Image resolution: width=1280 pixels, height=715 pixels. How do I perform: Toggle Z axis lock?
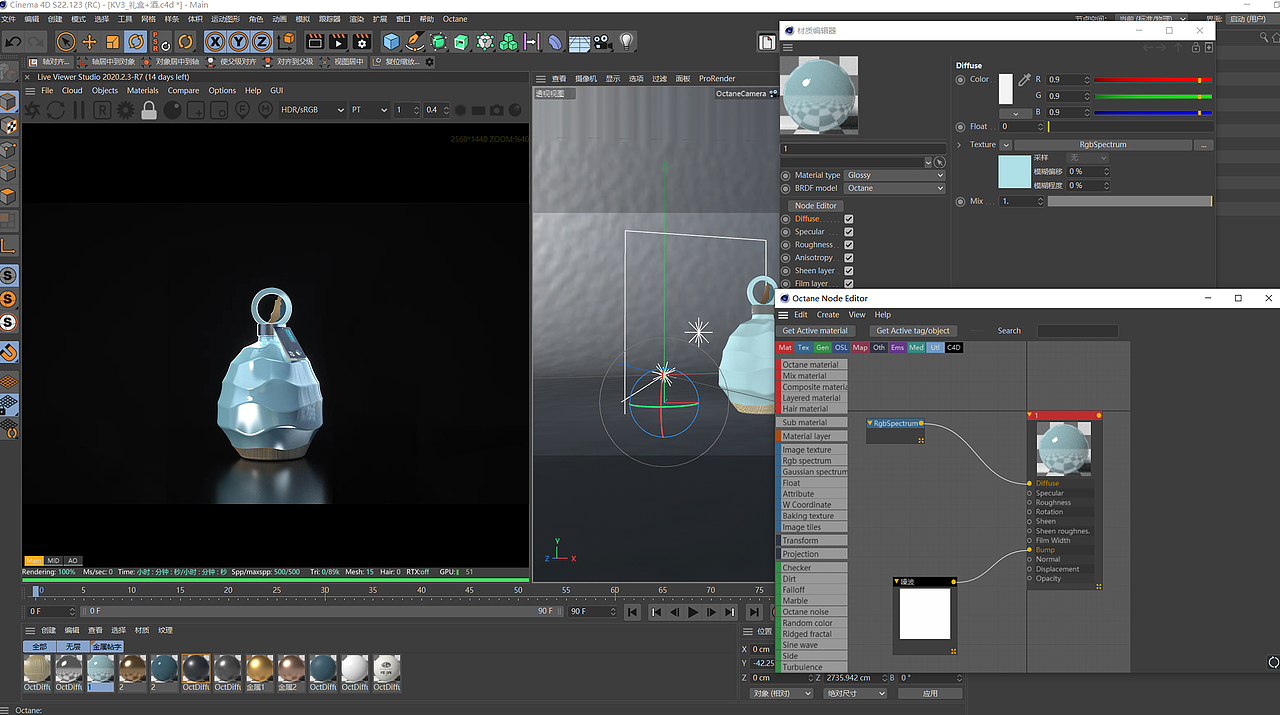[261, 42]
